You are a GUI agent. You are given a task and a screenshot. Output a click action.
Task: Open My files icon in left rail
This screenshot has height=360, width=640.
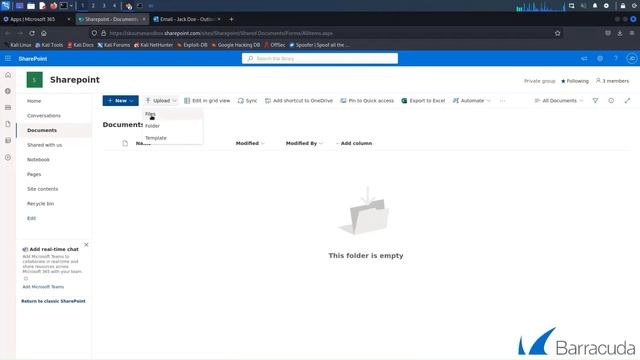[x=8, y=124]
